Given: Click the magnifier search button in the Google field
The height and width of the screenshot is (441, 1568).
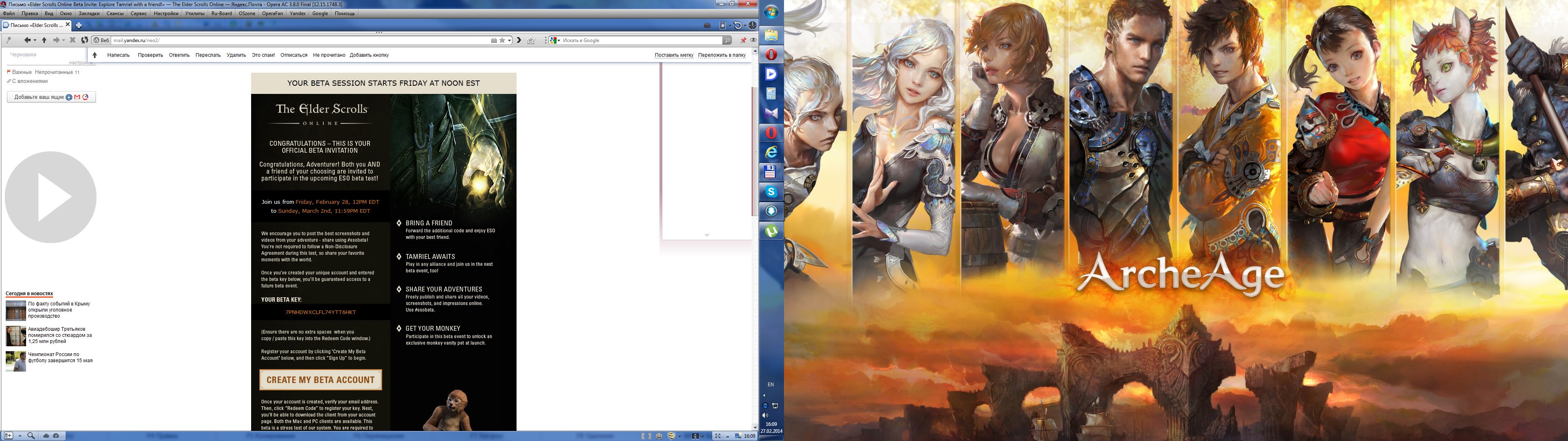Looking at the screenshot, I should tap(727, 40).
